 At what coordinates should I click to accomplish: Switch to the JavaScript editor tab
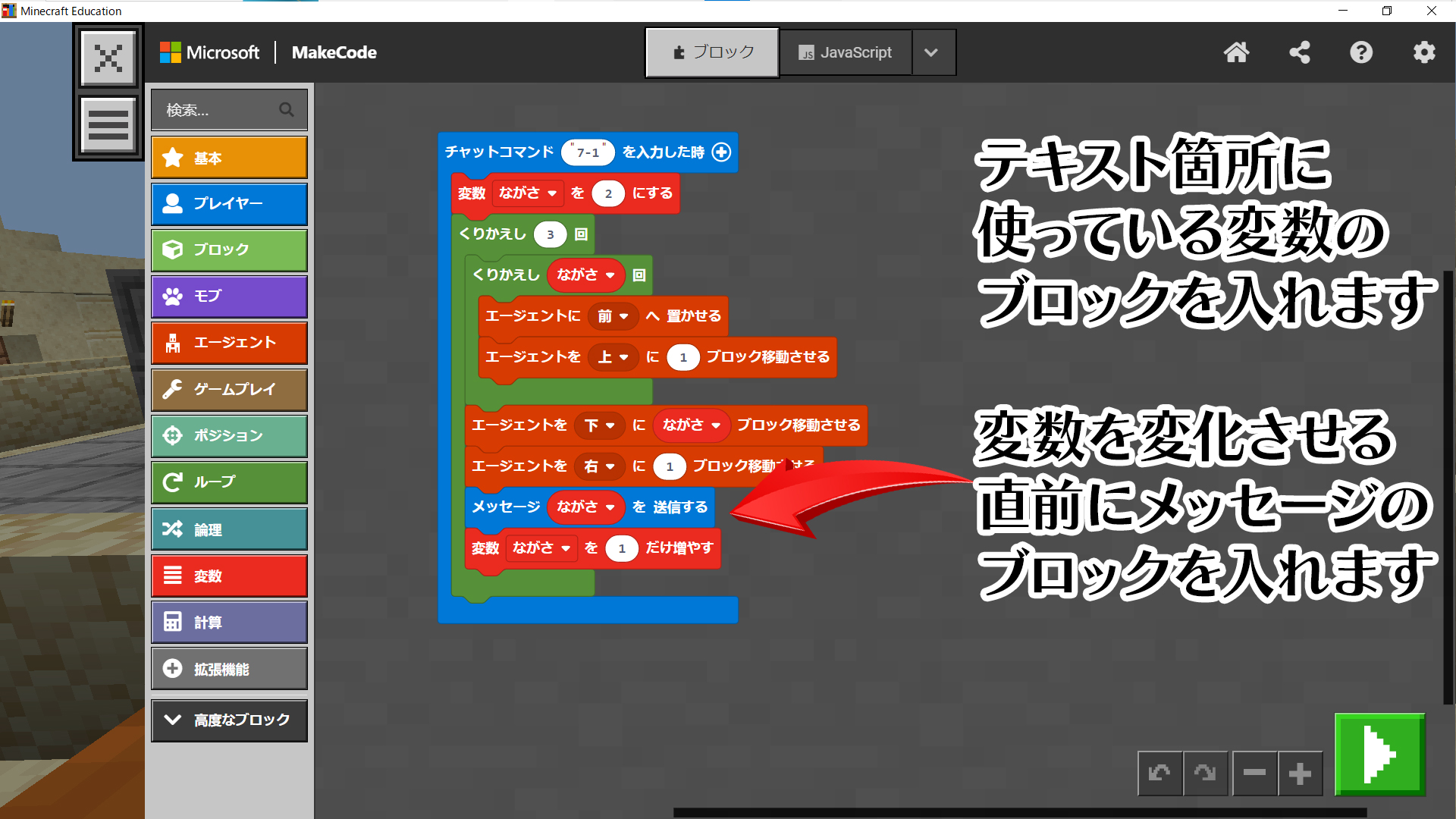pyautogui.click(x=846, y=52)
